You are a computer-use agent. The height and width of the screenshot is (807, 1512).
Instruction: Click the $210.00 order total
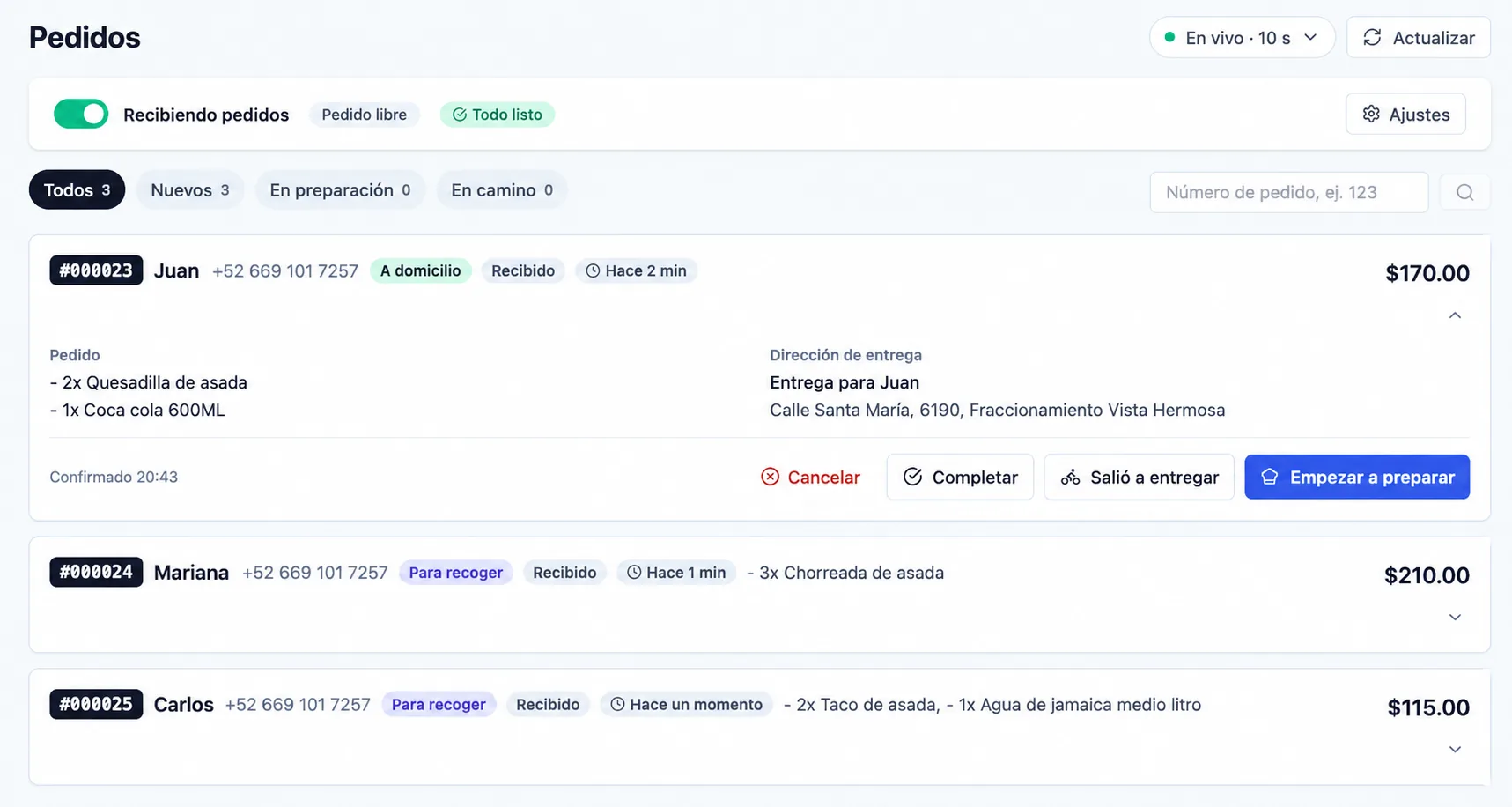point(1427,575)
